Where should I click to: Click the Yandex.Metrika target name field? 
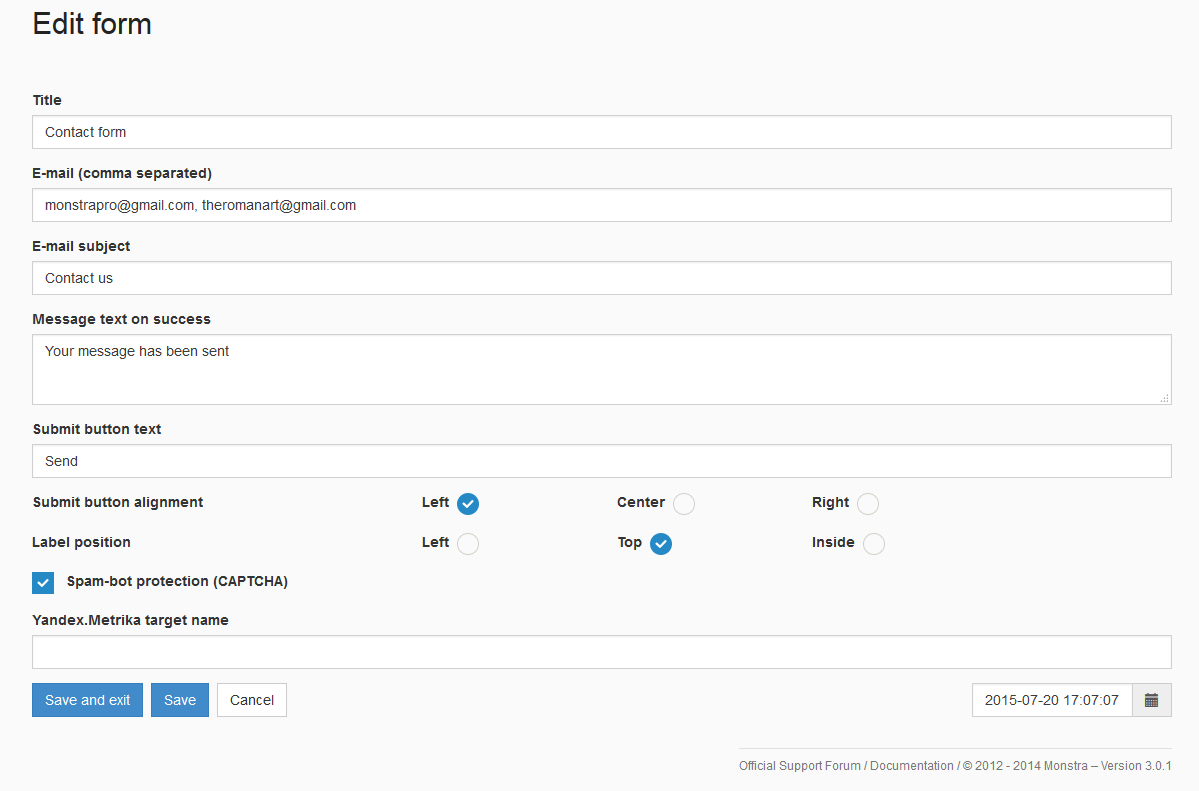(601, 652)
